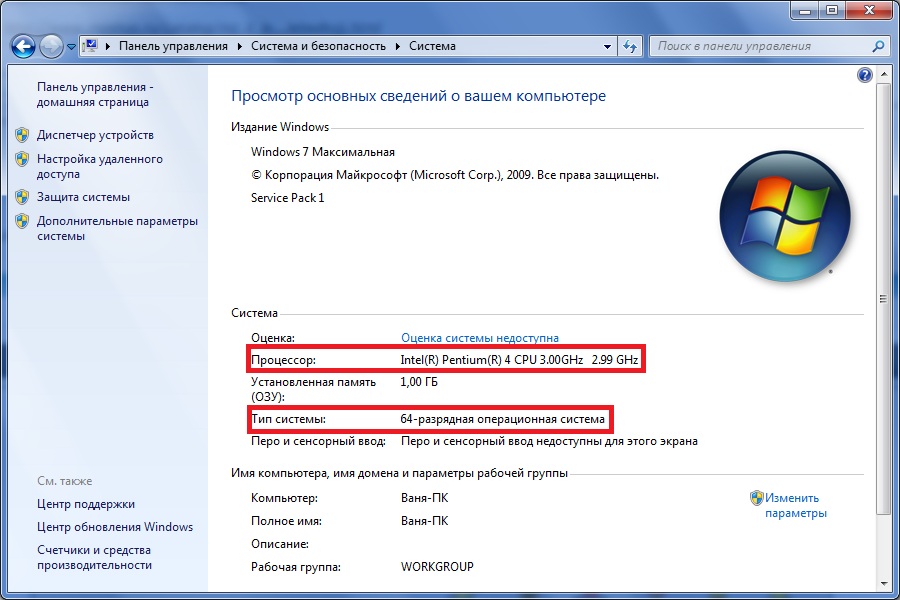Open Оценка системы недоступна link

coord(480,338)
